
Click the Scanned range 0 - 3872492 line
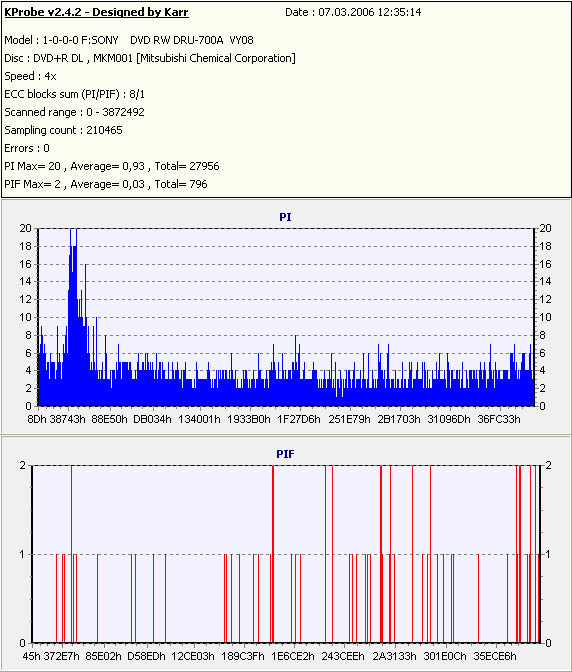[75, 112]
